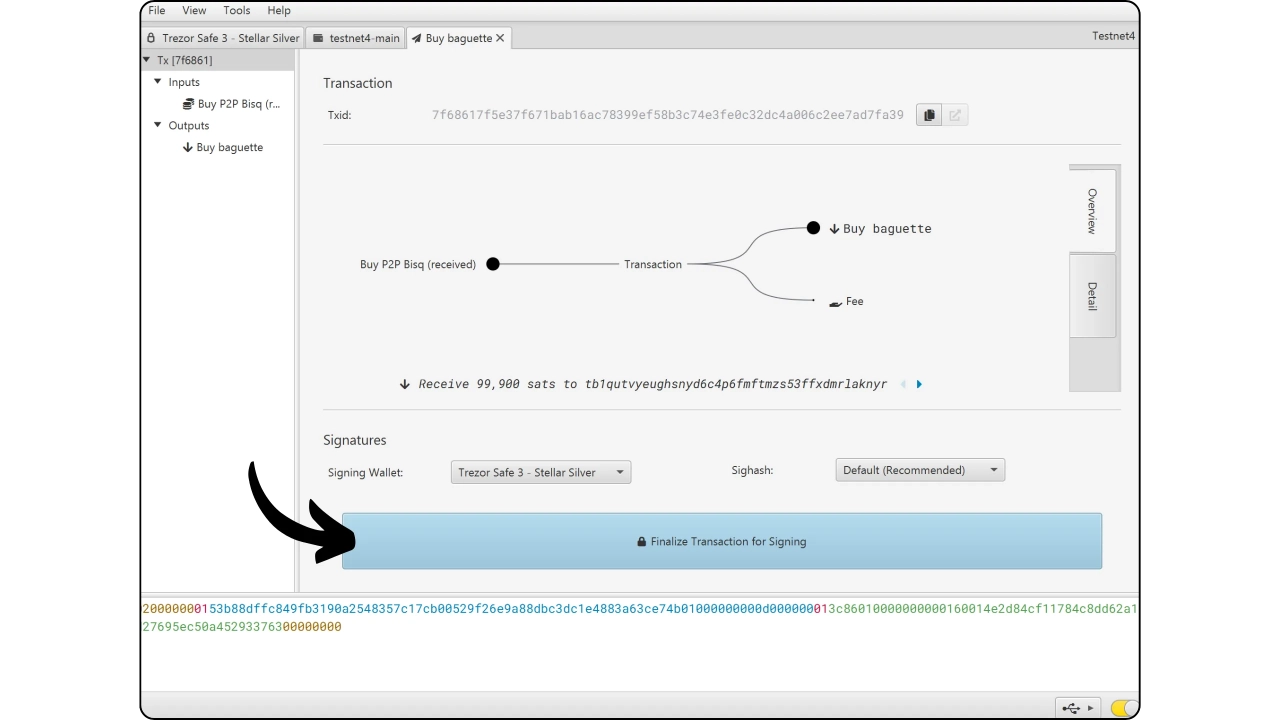Switch to the testnet4-main tab
This screenshot has width=1280, height=720.
click(356, 38)
